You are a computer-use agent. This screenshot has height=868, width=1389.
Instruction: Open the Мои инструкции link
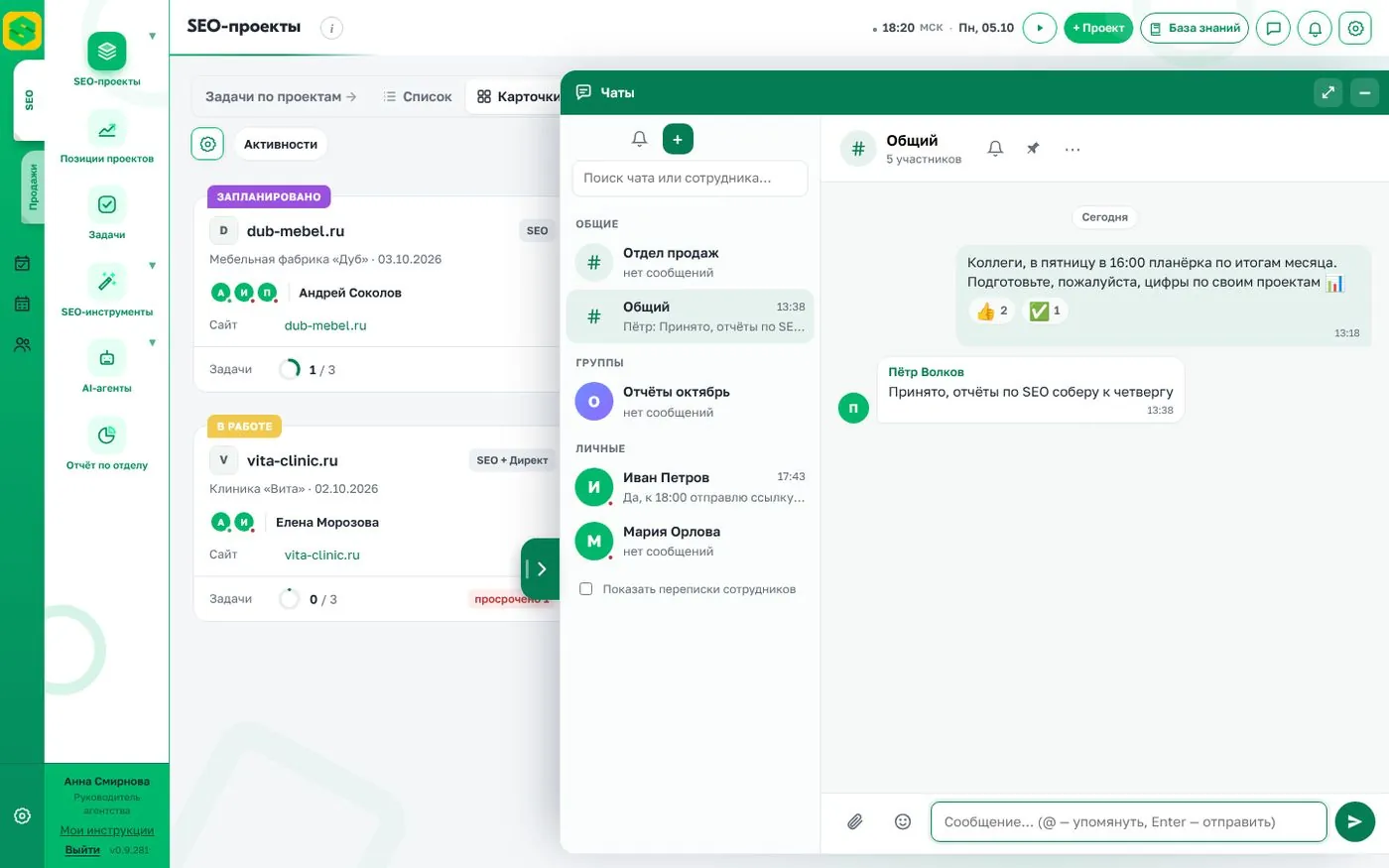(x=107, y=830)
